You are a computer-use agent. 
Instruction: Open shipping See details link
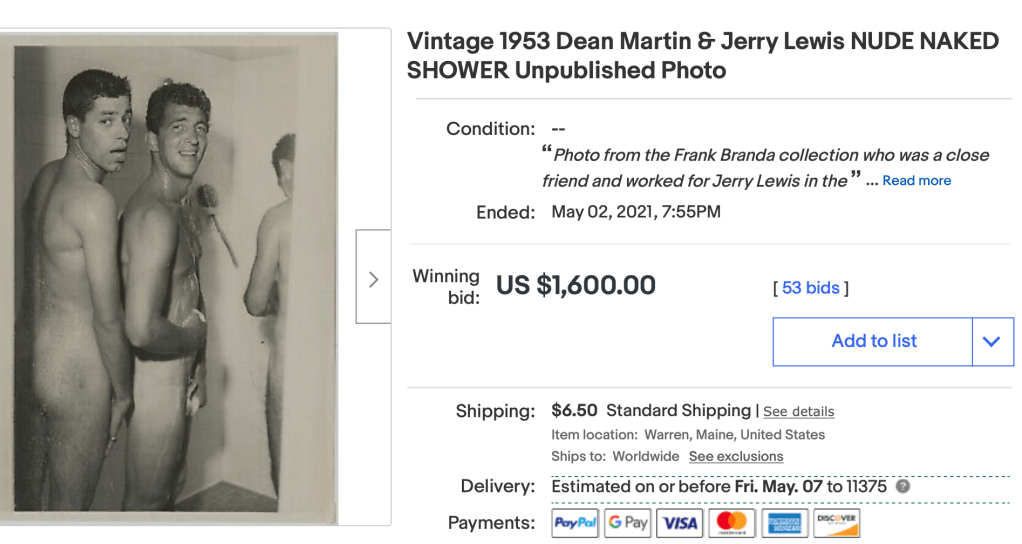point(798,412)
